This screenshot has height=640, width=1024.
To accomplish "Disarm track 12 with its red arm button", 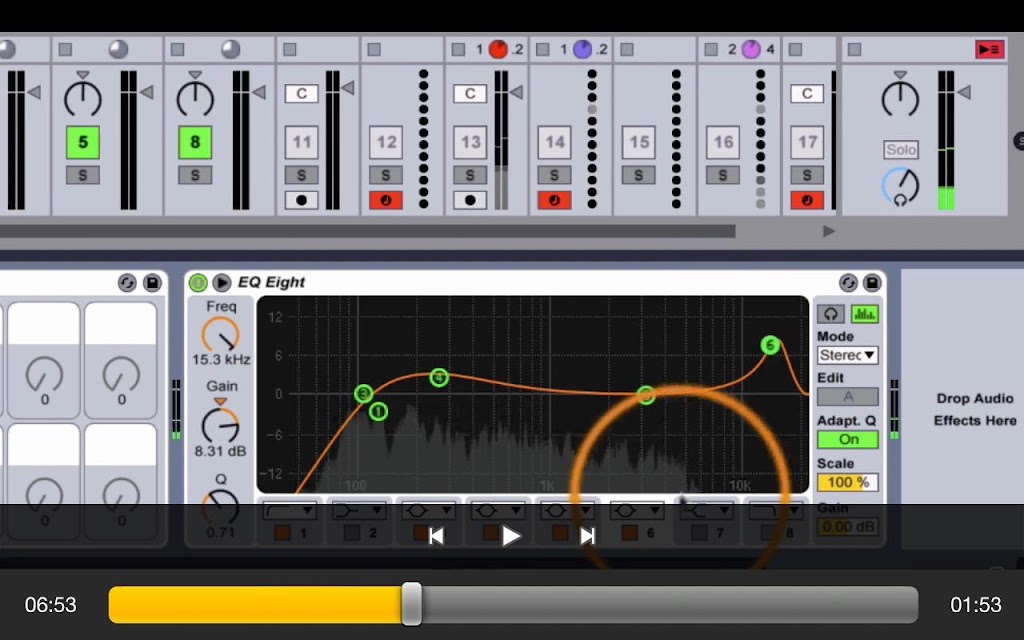I will point(385,200).
